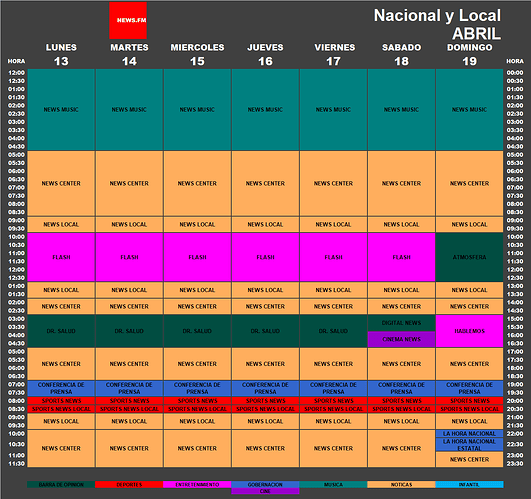Select the Martes column header
This screenshot has height=499, width=531.
(129, 47)
